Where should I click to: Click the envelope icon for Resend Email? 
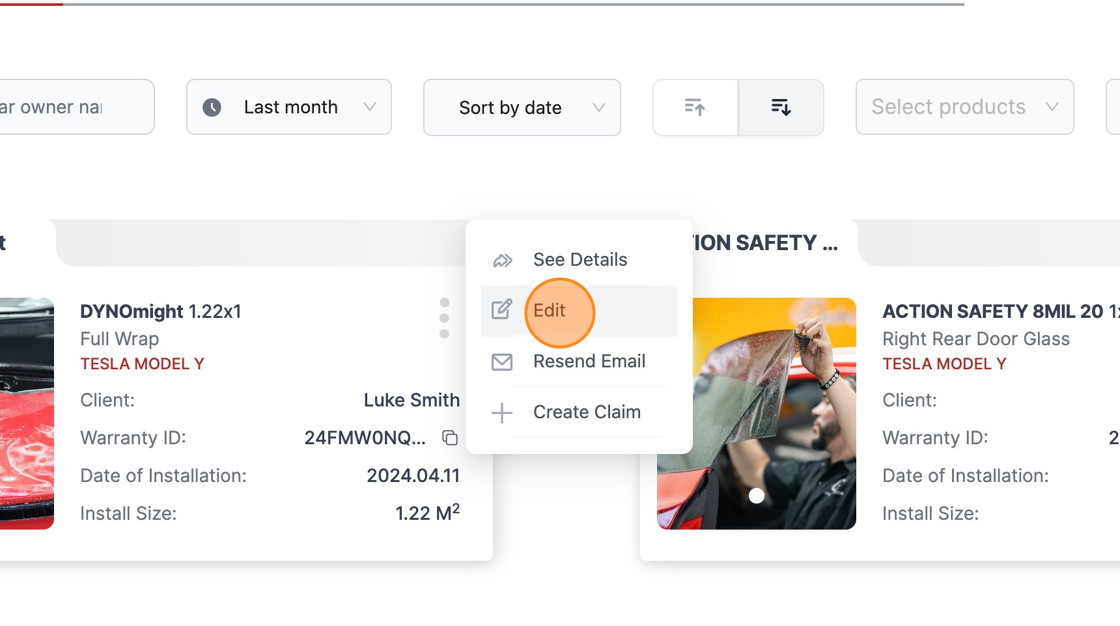click(502, 362)
